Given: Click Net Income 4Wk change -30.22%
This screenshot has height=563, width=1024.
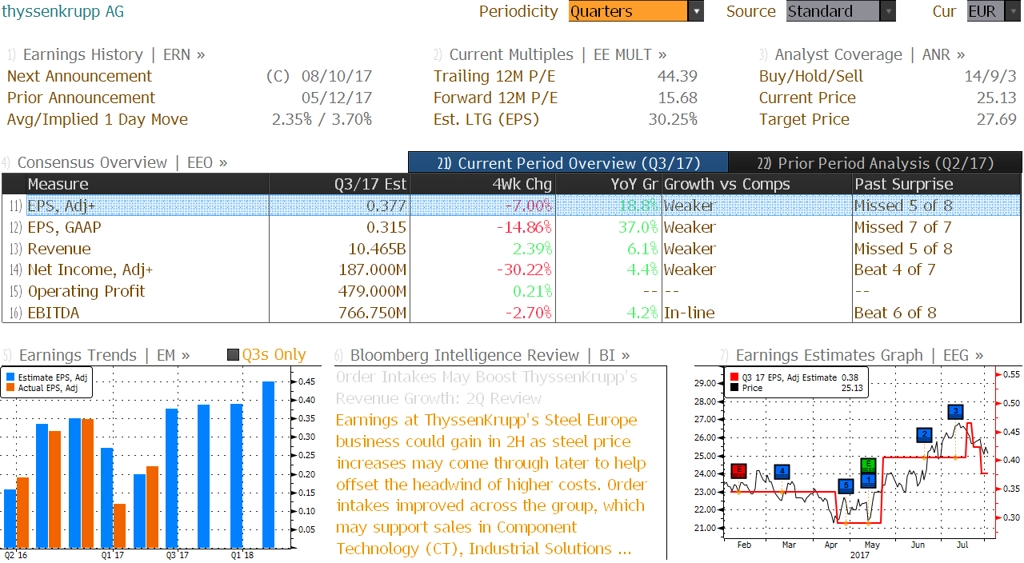Looking at the screenshot, I should click(524, 270).
